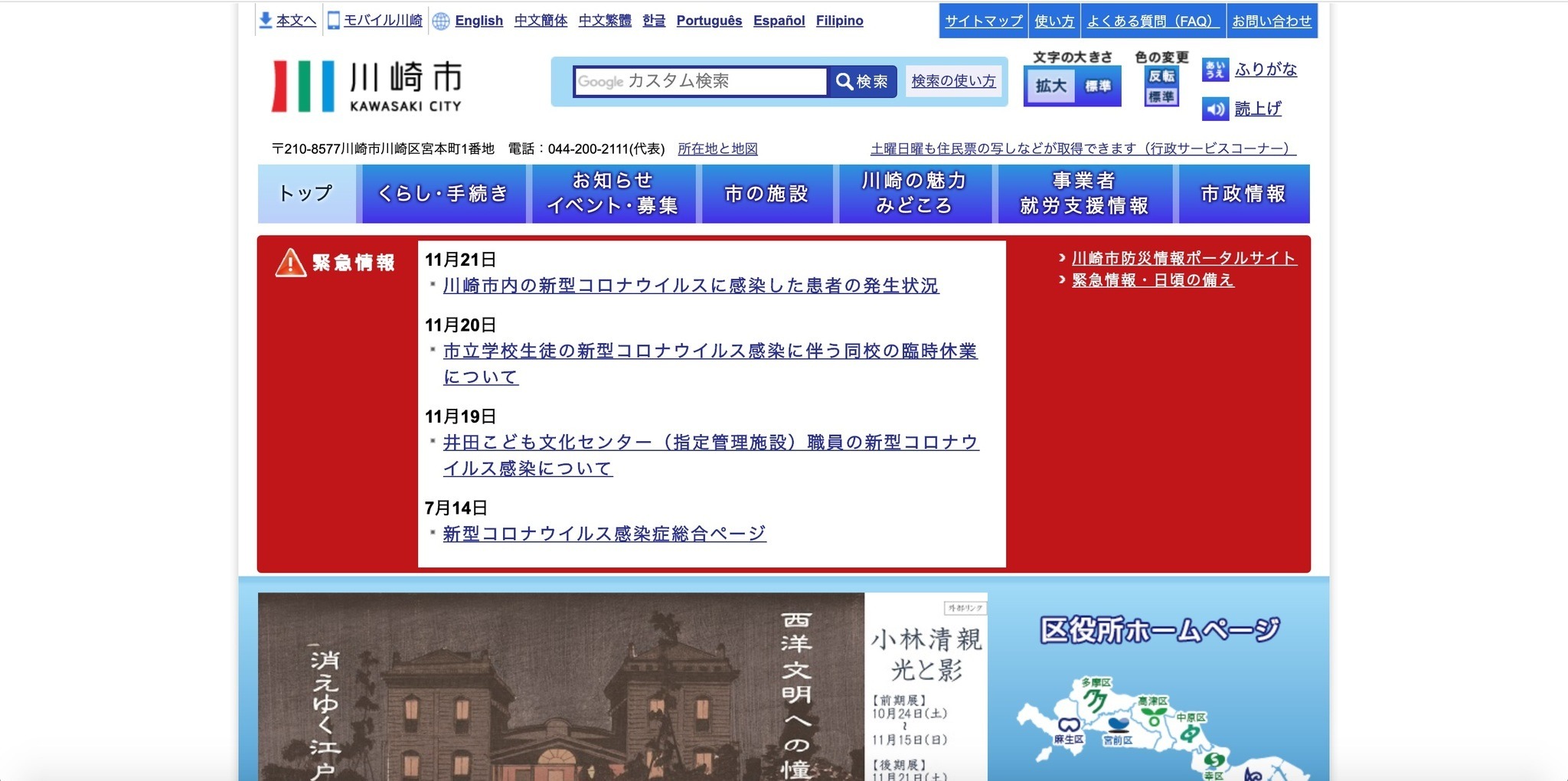
Task: Open the 事業者 就労支援情報 menu
Action: pos(1084,194)
